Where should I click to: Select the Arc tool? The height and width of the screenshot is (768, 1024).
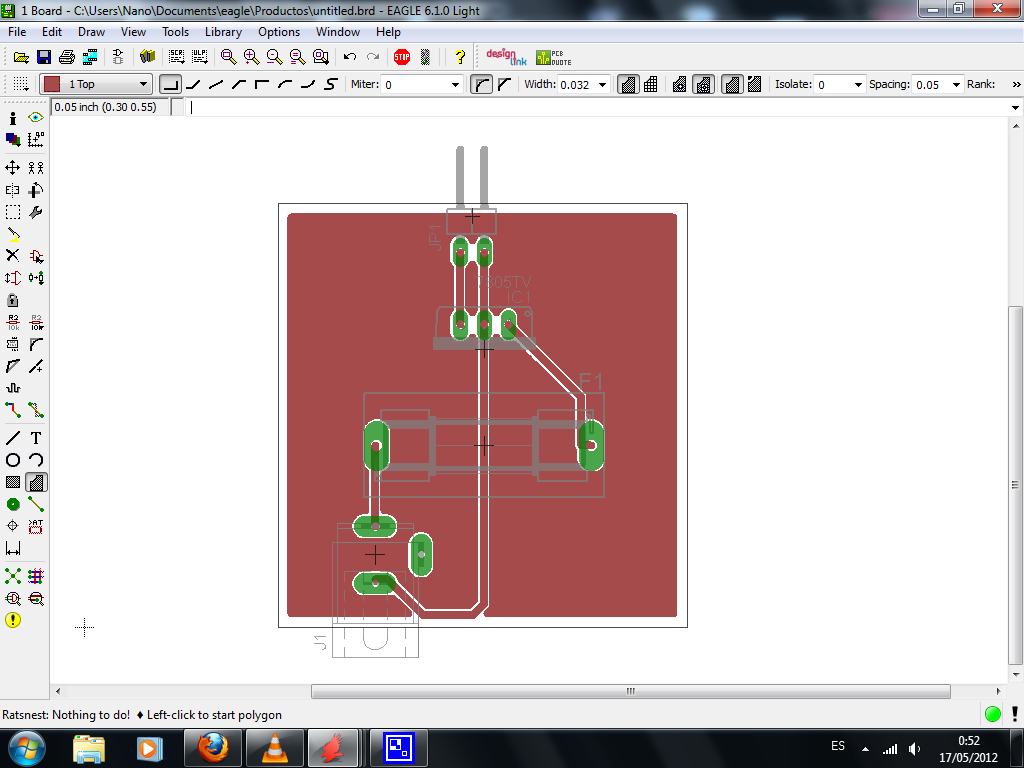point(36,460)
